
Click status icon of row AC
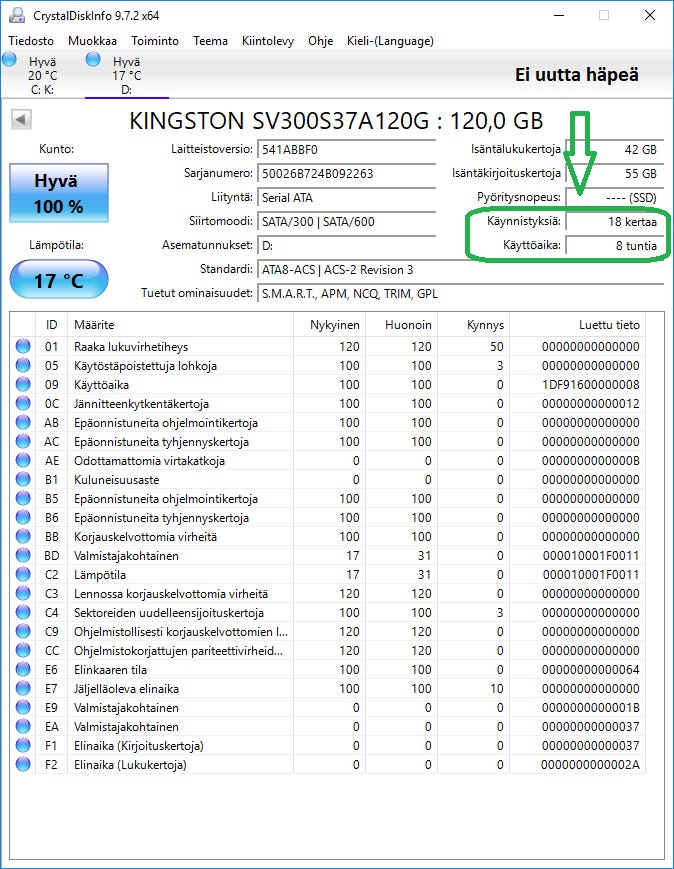[23, 442]
